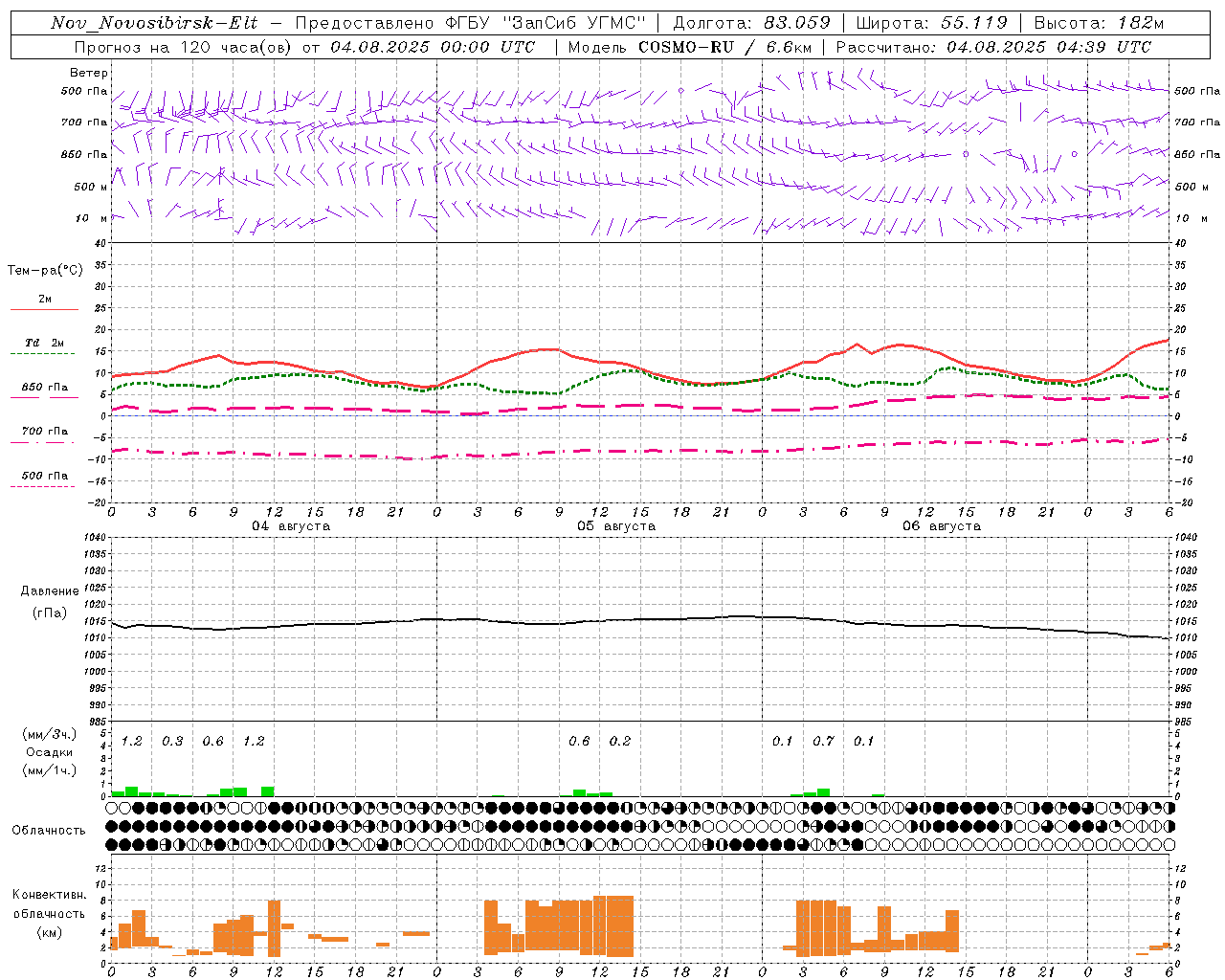
Task: Click the Давление pressure panel label
Action: tap(50, 591)
